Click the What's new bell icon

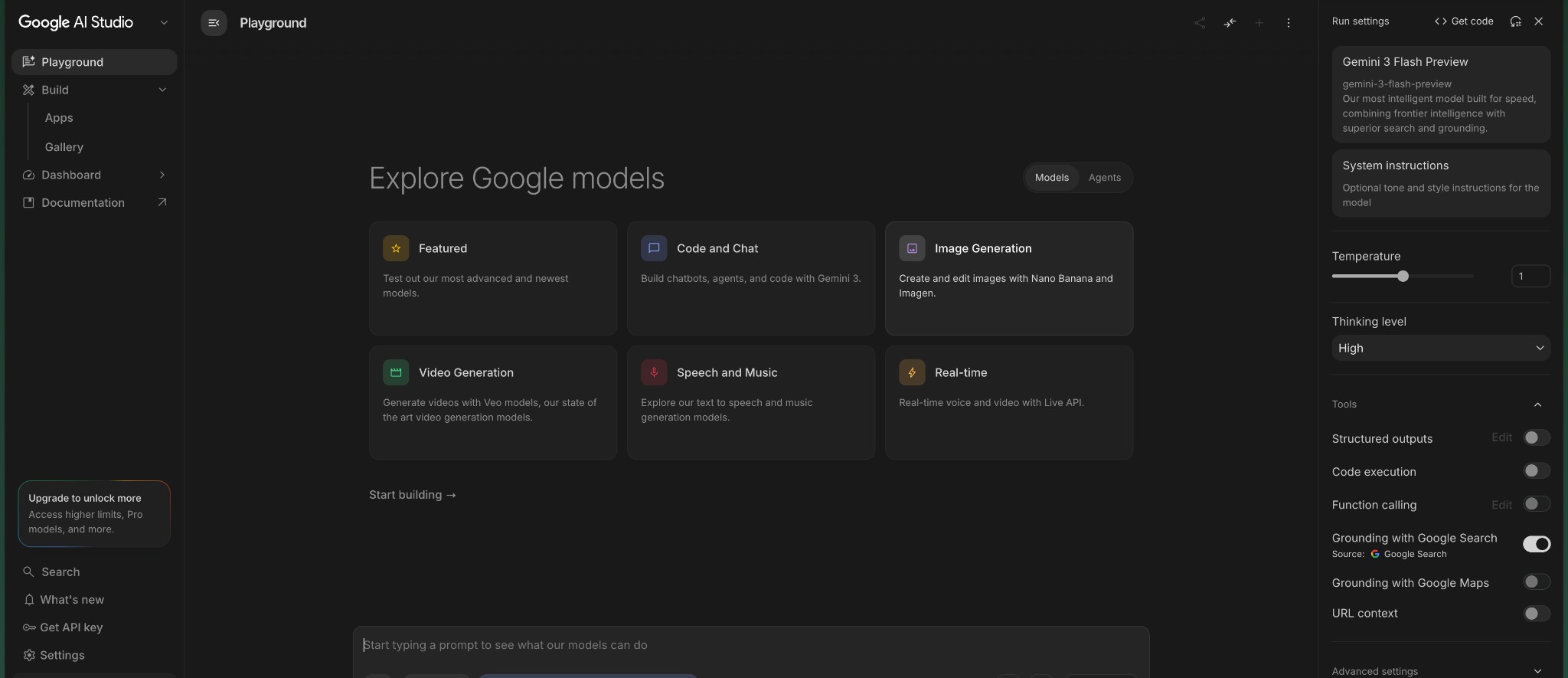(29, 599)
